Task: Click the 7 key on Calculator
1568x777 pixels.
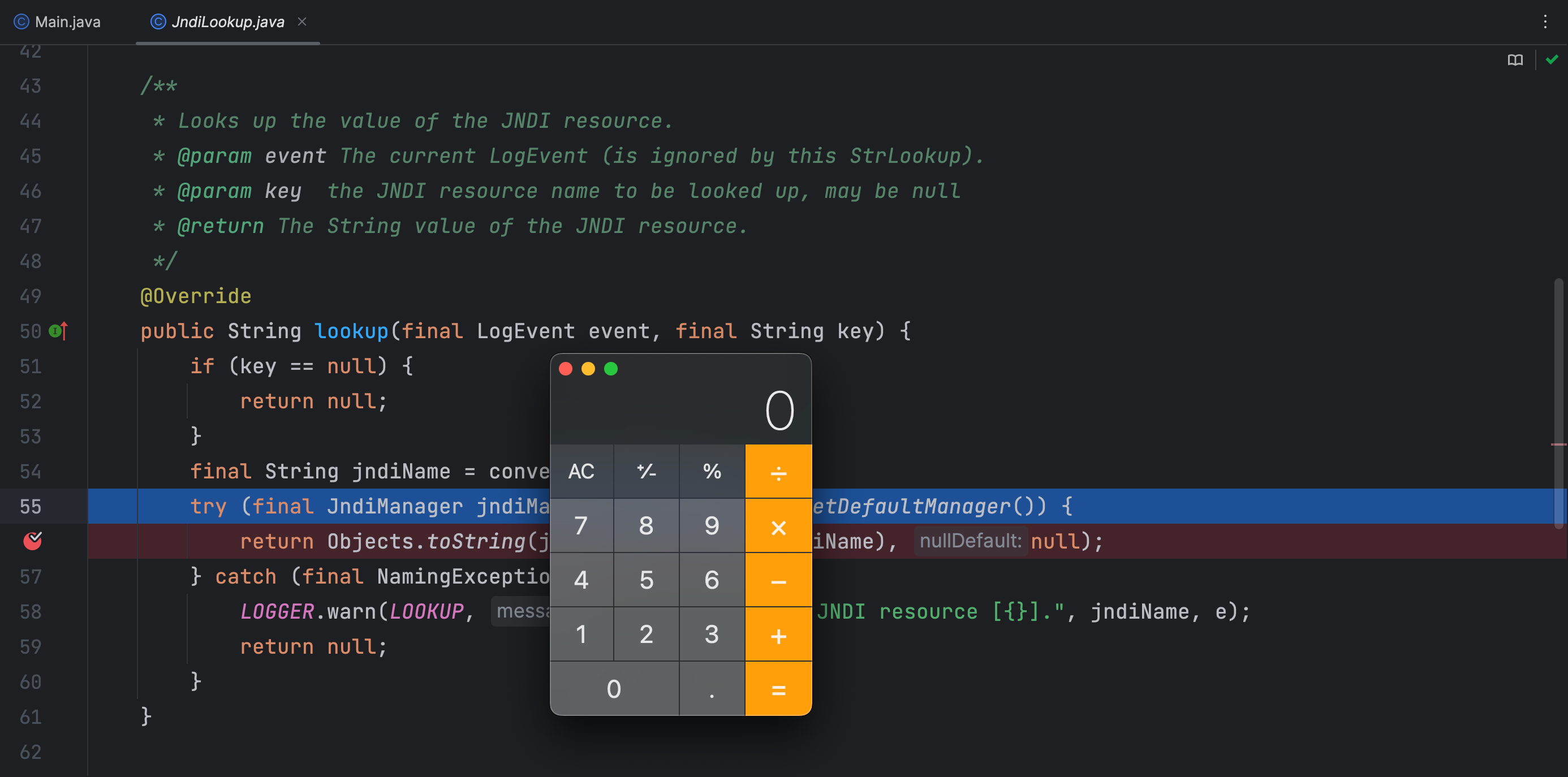Action: [581, 526]
